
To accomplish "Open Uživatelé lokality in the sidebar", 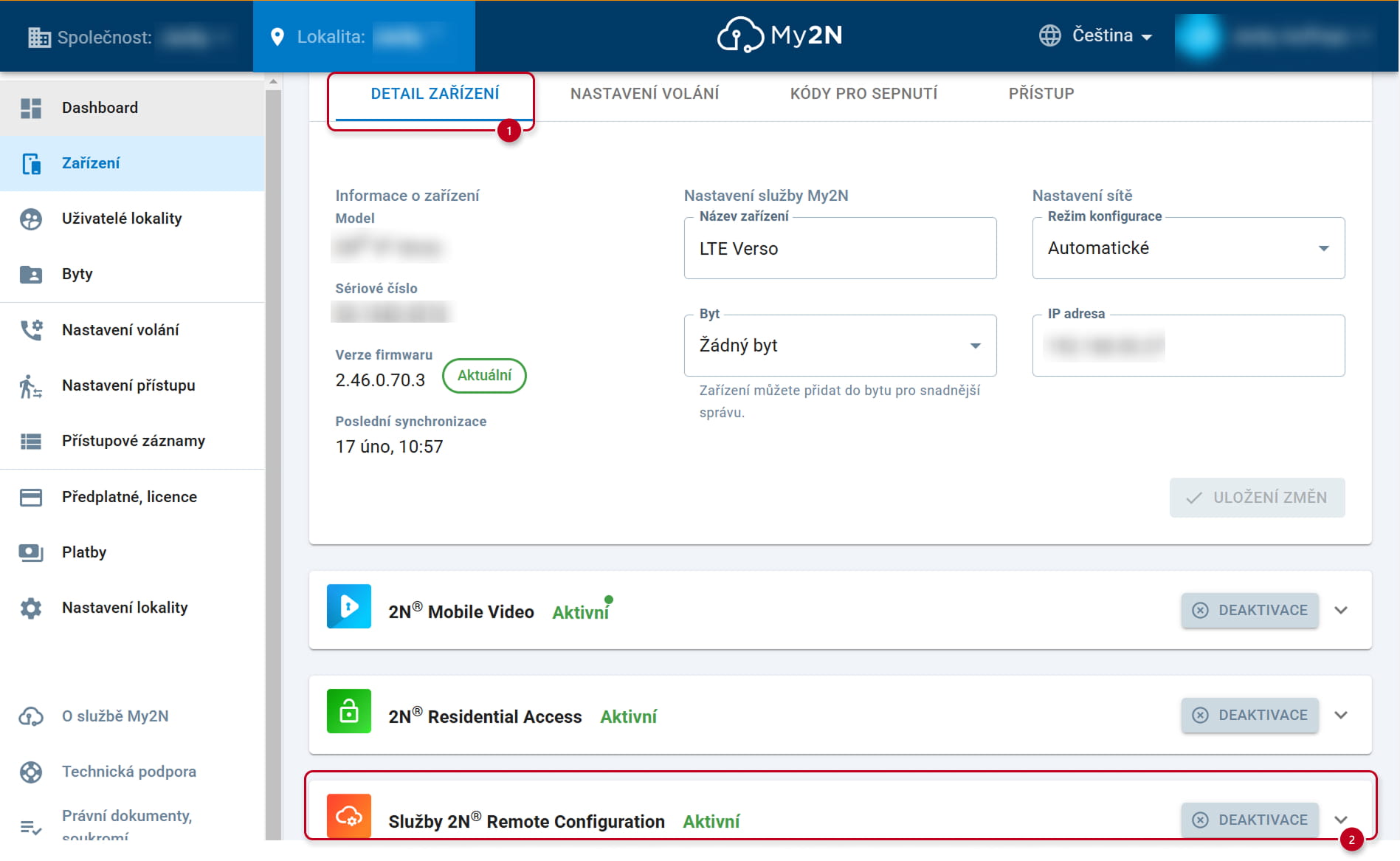I will [132, 219].
